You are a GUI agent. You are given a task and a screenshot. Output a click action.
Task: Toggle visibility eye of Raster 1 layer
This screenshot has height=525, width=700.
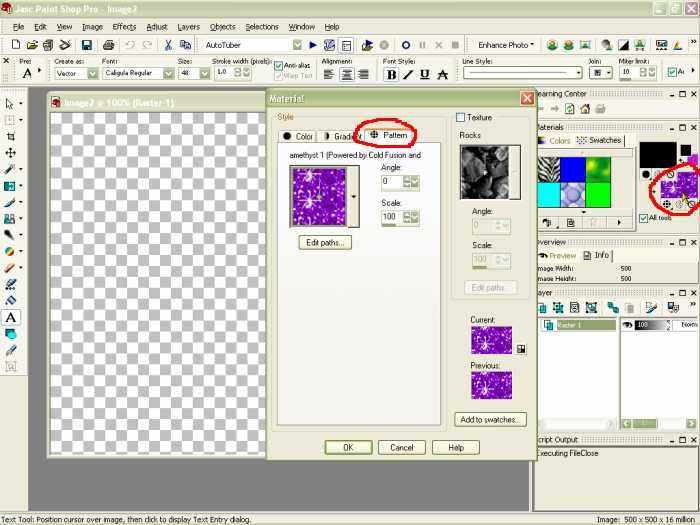click(627, 325)
